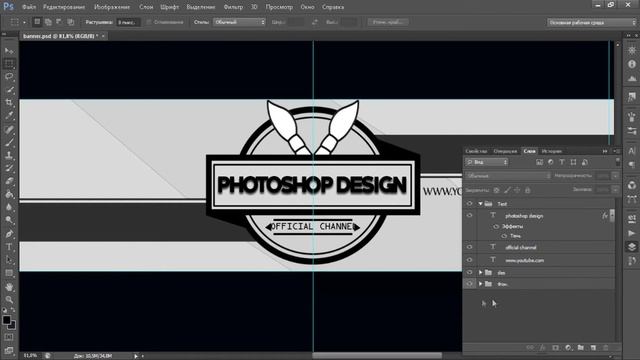Open the layer blend mode dropdown
Image resolution: width=640 pixels, height=360 pixels.
pos(509,176)
